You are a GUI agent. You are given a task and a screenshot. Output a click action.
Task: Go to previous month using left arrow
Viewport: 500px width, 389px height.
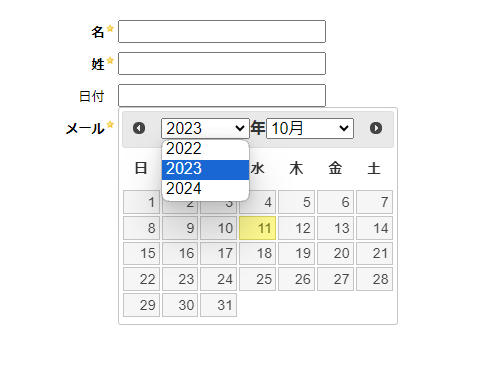[x=139, y=128]
